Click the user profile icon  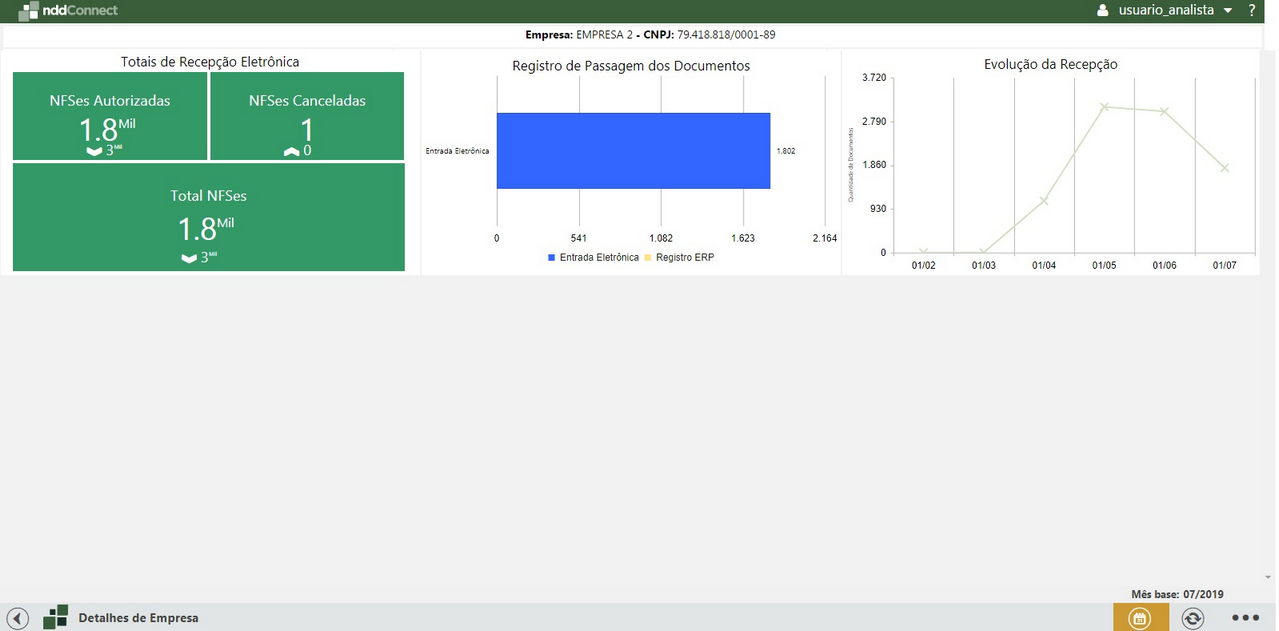[1103, 10]
